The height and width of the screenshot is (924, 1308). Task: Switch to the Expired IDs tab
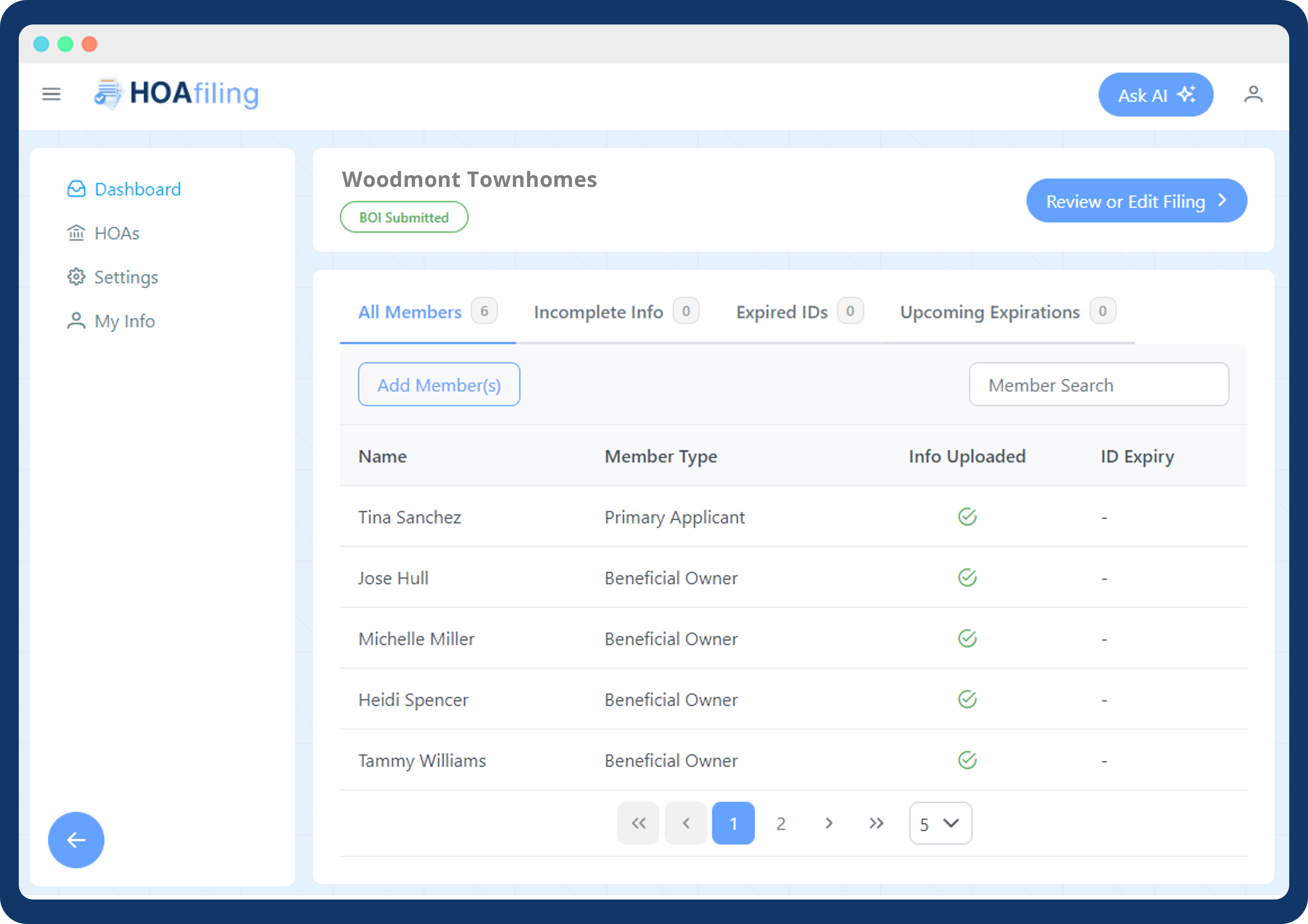pyautogui.click(x=800, y=312)
